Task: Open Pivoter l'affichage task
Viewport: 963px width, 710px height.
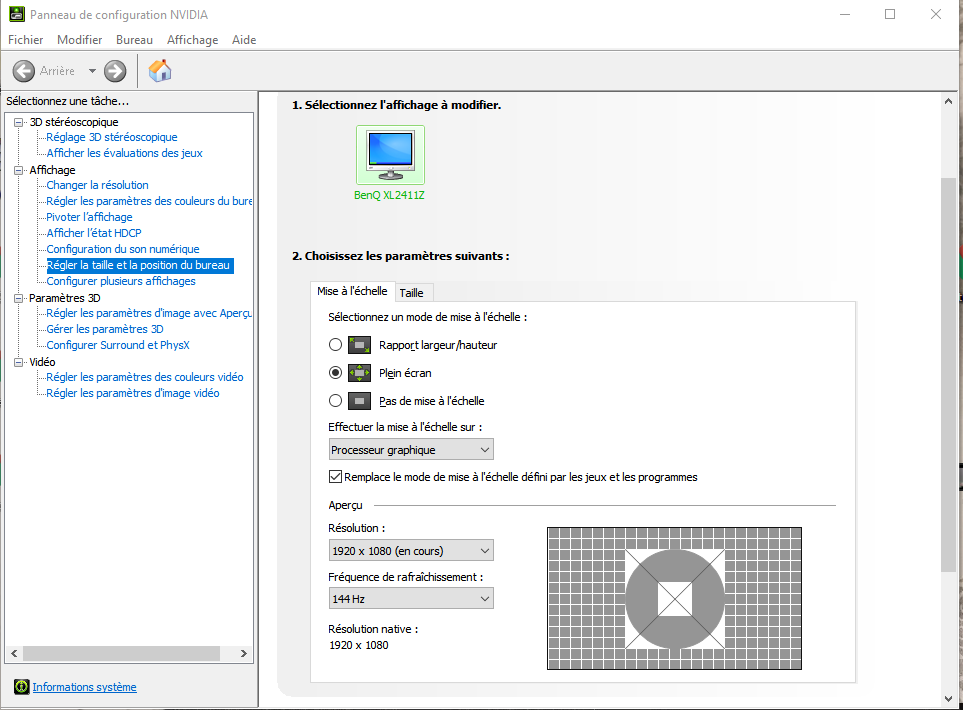Action: pos(89,217)
